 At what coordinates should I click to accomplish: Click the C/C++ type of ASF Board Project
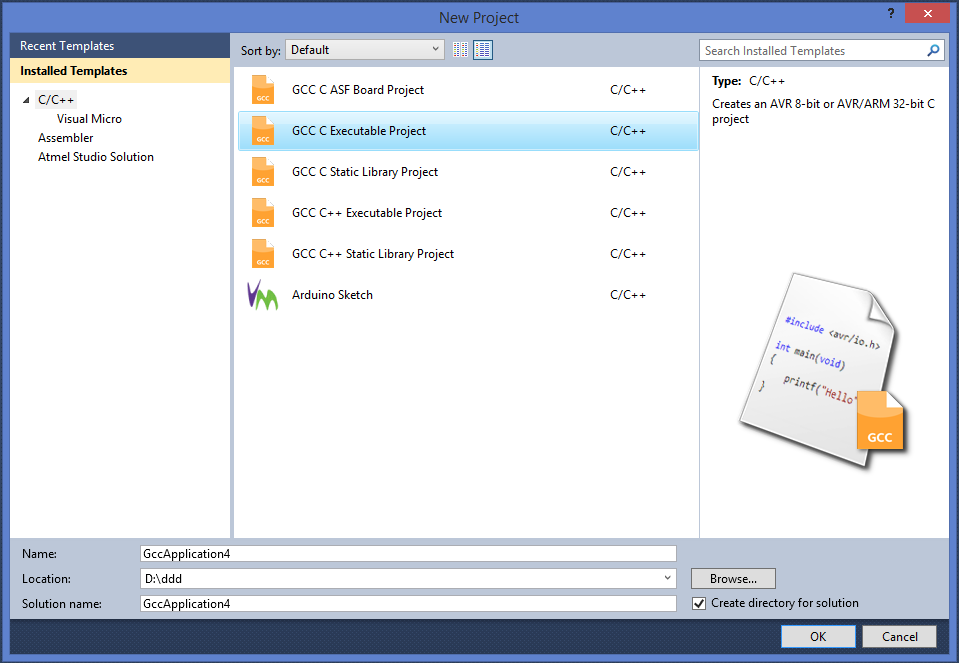(628, 90)
